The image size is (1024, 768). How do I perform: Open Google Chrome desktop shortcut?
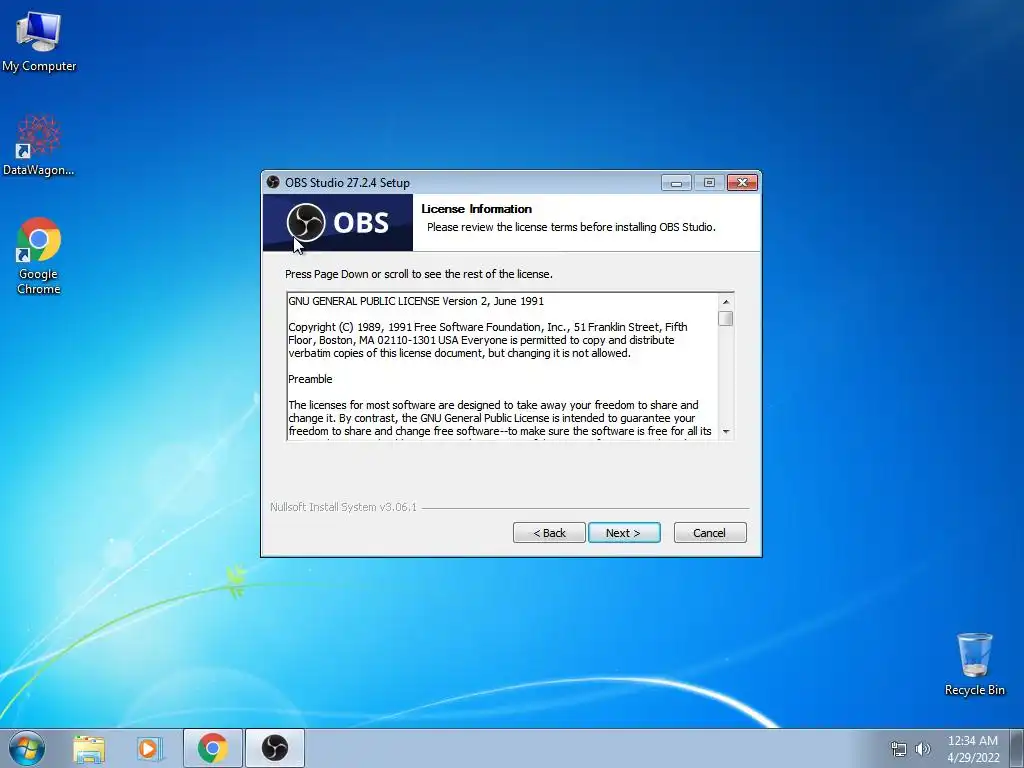click(x=39, y=256)
